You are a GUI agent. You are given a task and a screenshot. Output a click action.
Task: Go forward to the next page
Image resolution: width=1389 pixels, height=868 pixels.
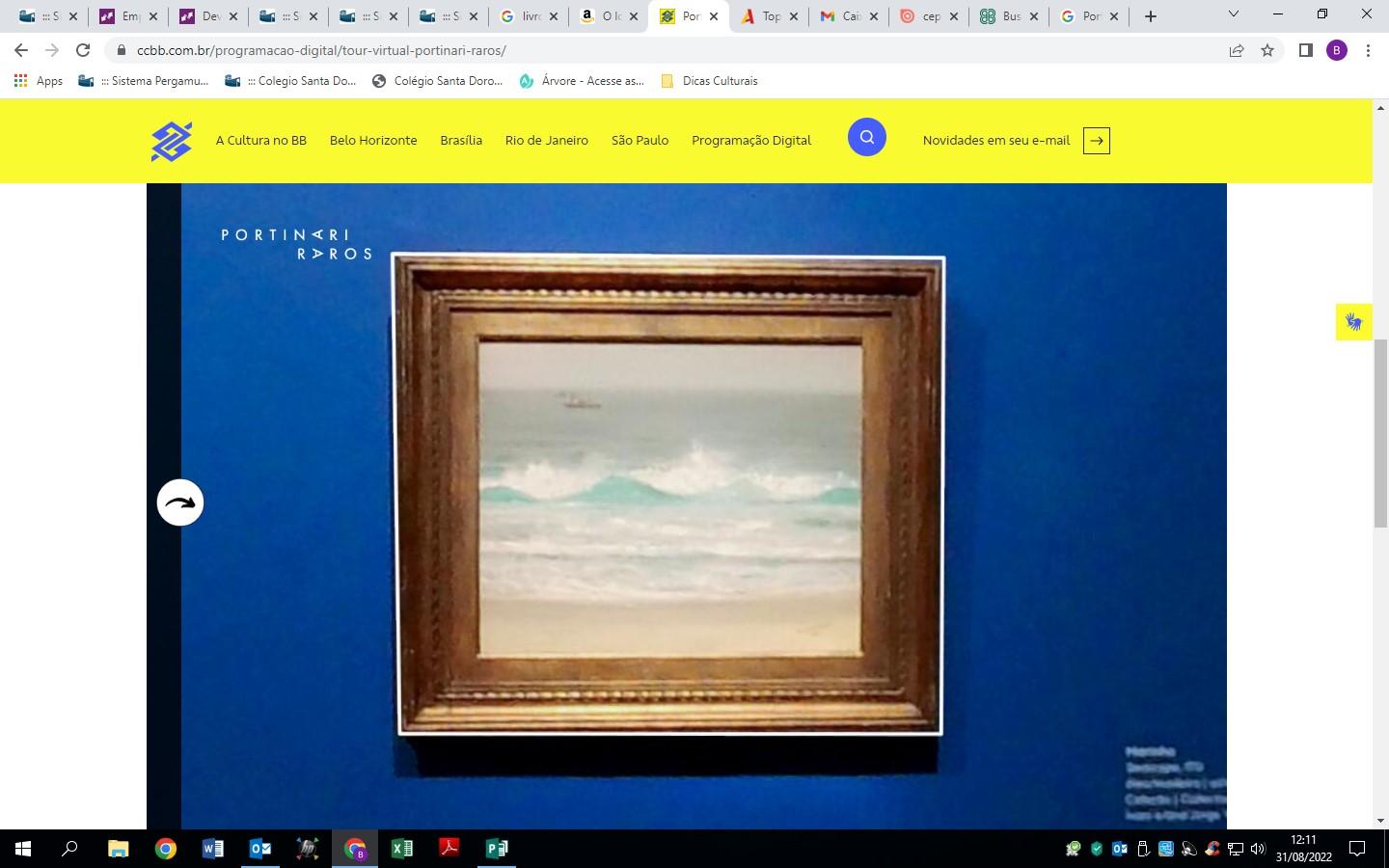click(52, 50)
